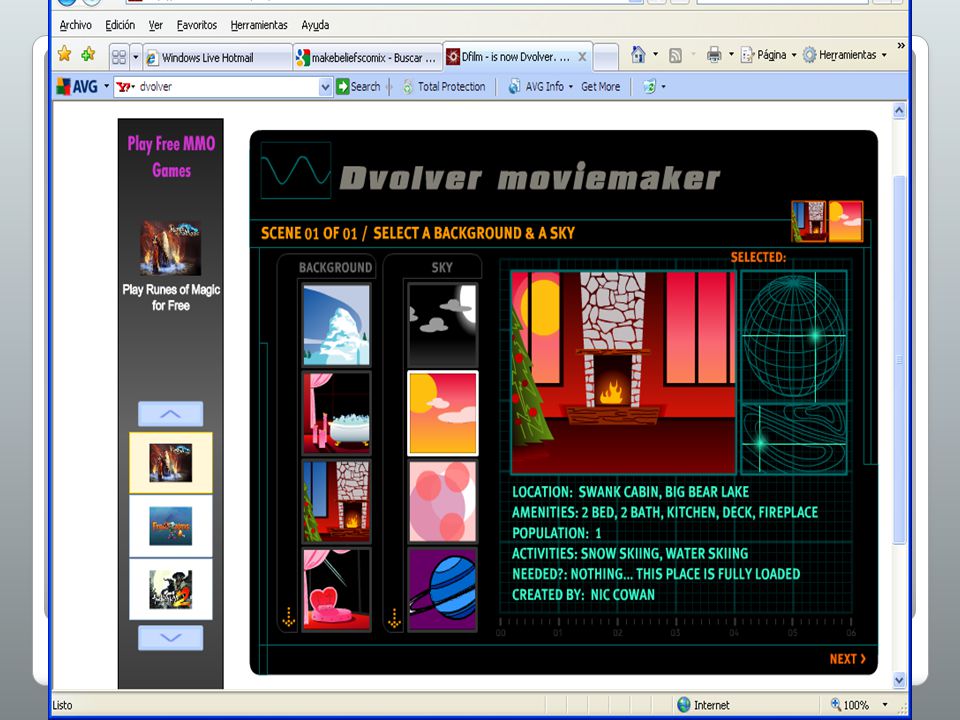Select the second game ad thumbnail
The height and width of the screenshot is (720, 960).
tap(171, 526)
